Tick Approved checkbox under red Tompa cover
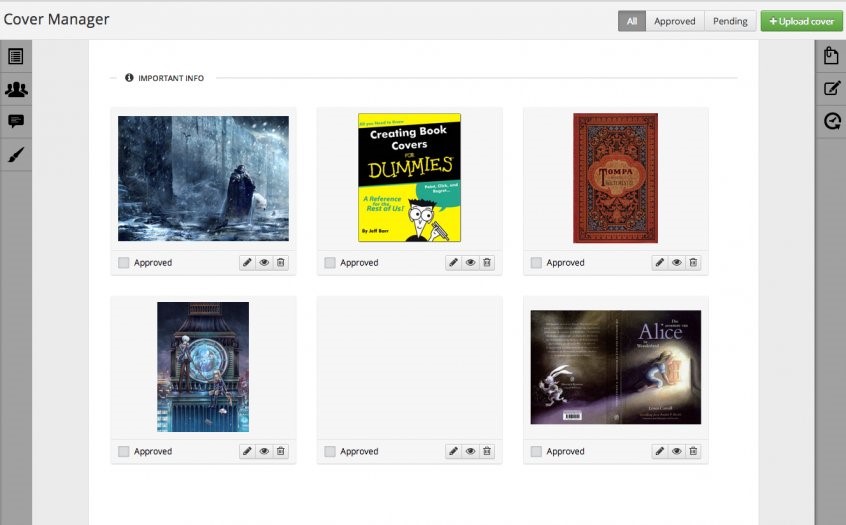Image resolution: width=846 pixels, height=525 pixels. click(536, 263)
